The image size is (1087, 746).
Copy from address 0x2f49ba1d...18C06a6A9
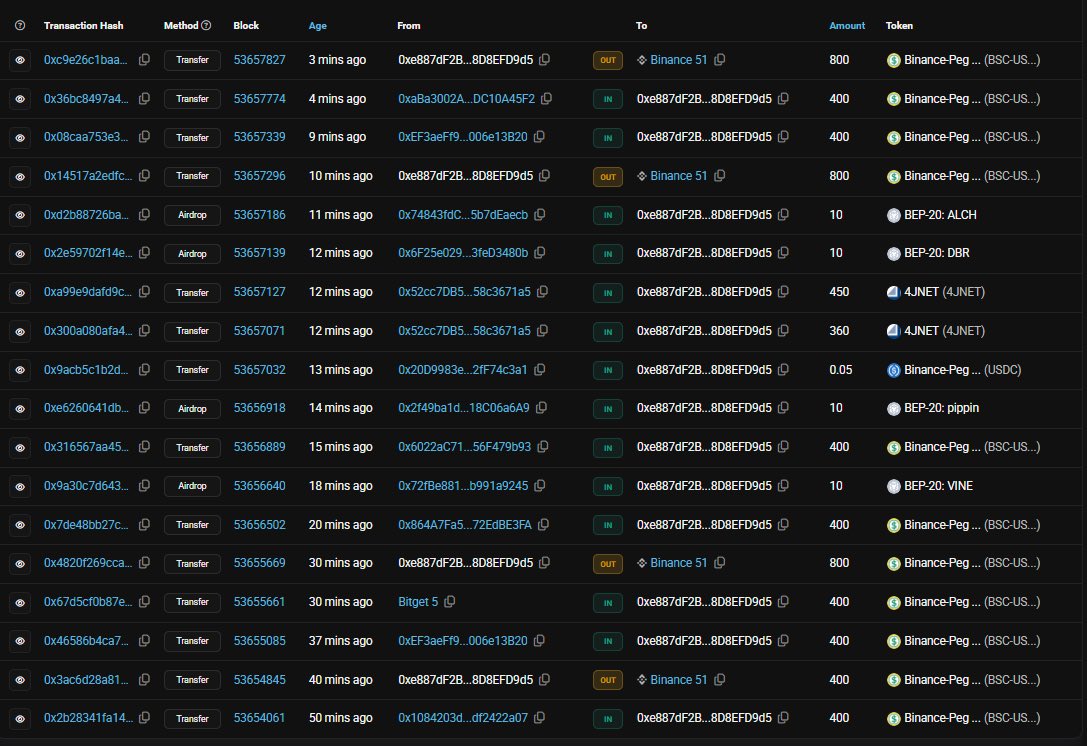pos(541,408)
